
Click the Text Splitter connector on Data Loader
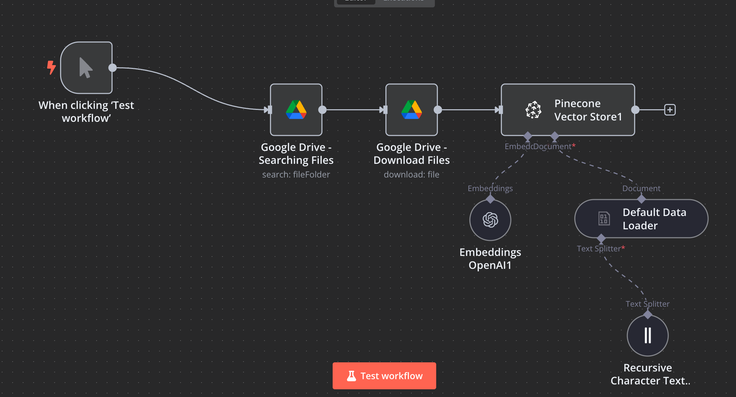601,238
